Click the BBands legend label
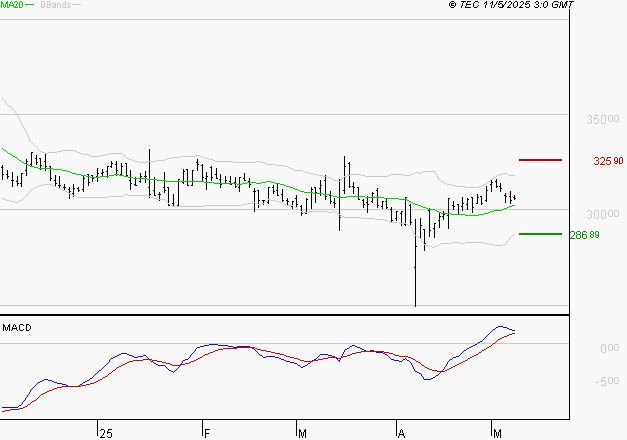The image size is (627, 440). click(54, 6)
